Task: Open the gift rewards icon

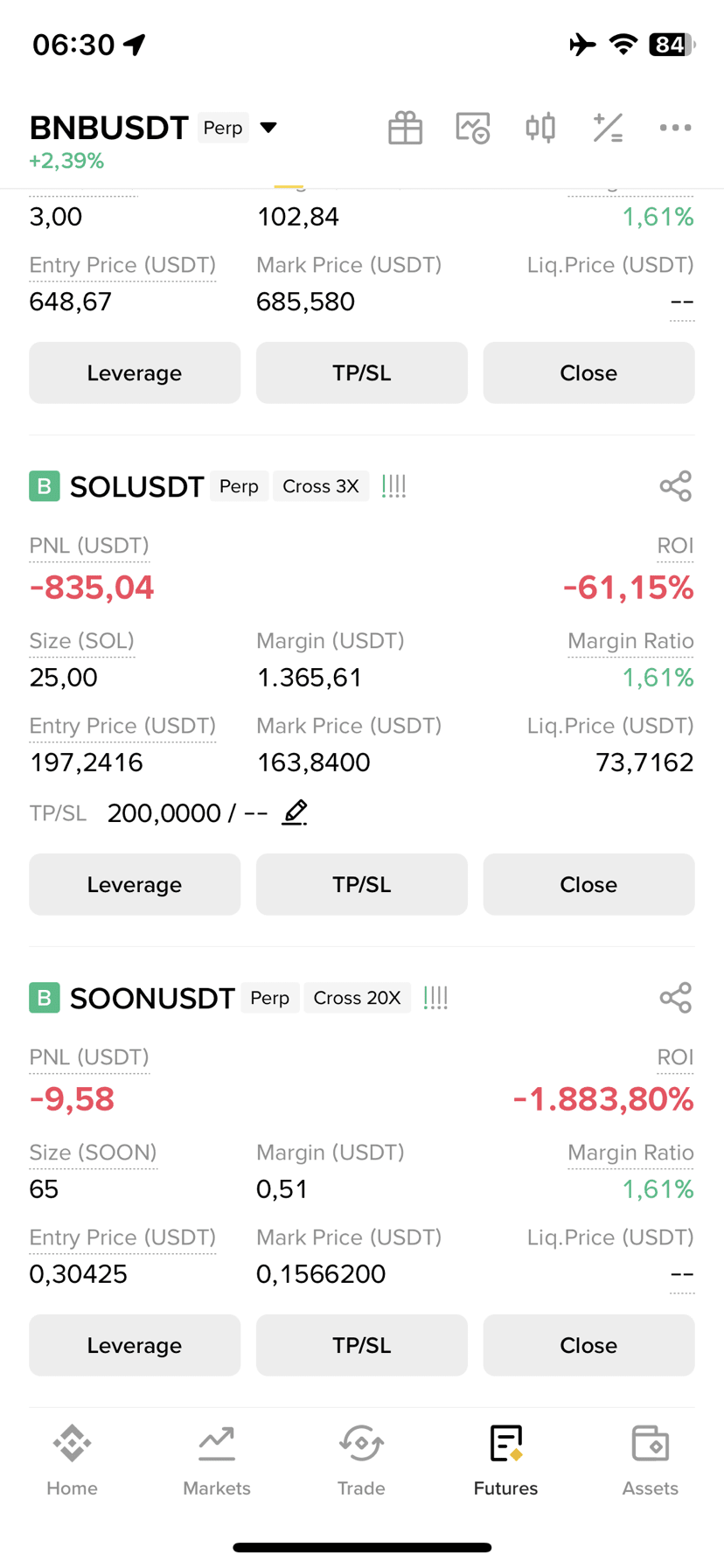Action: [x=405, y=128]
